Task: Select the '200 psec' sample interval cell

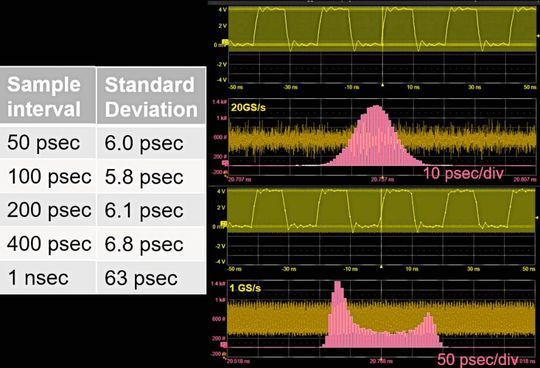Action: [48, 210]
